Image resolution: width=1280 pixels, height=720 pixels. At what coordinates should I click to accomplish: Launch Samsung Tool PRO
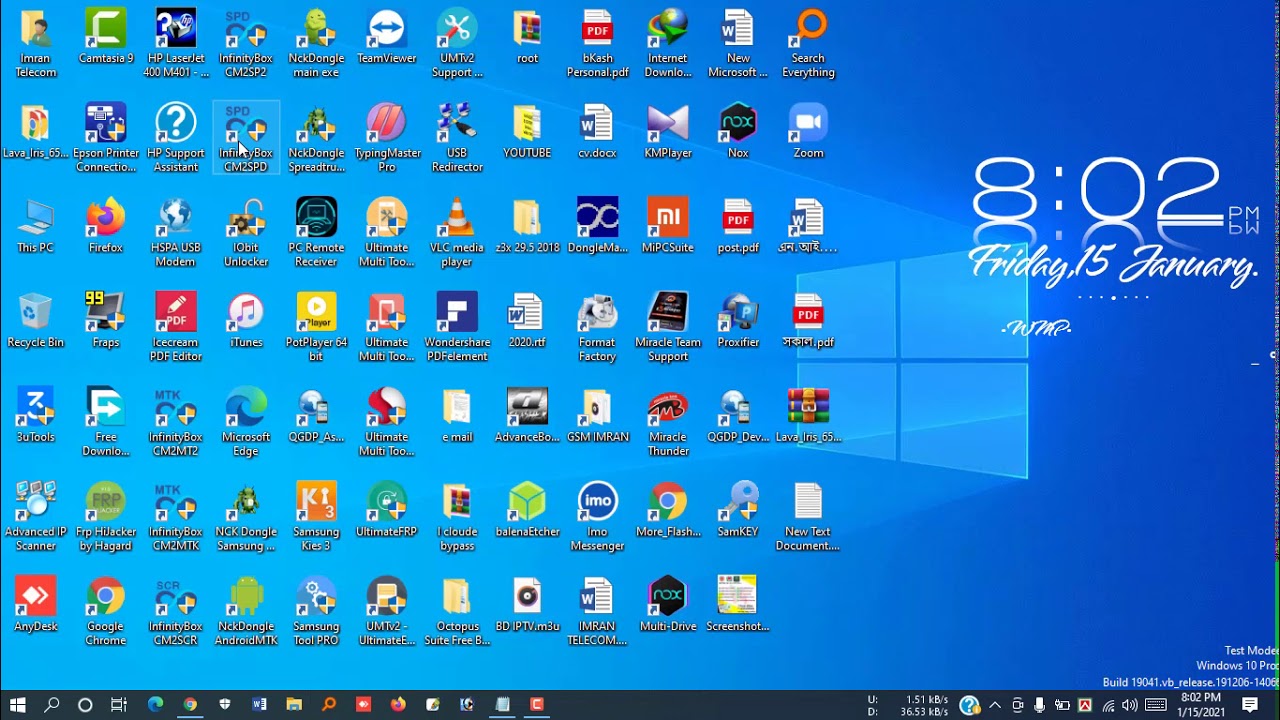317,612
